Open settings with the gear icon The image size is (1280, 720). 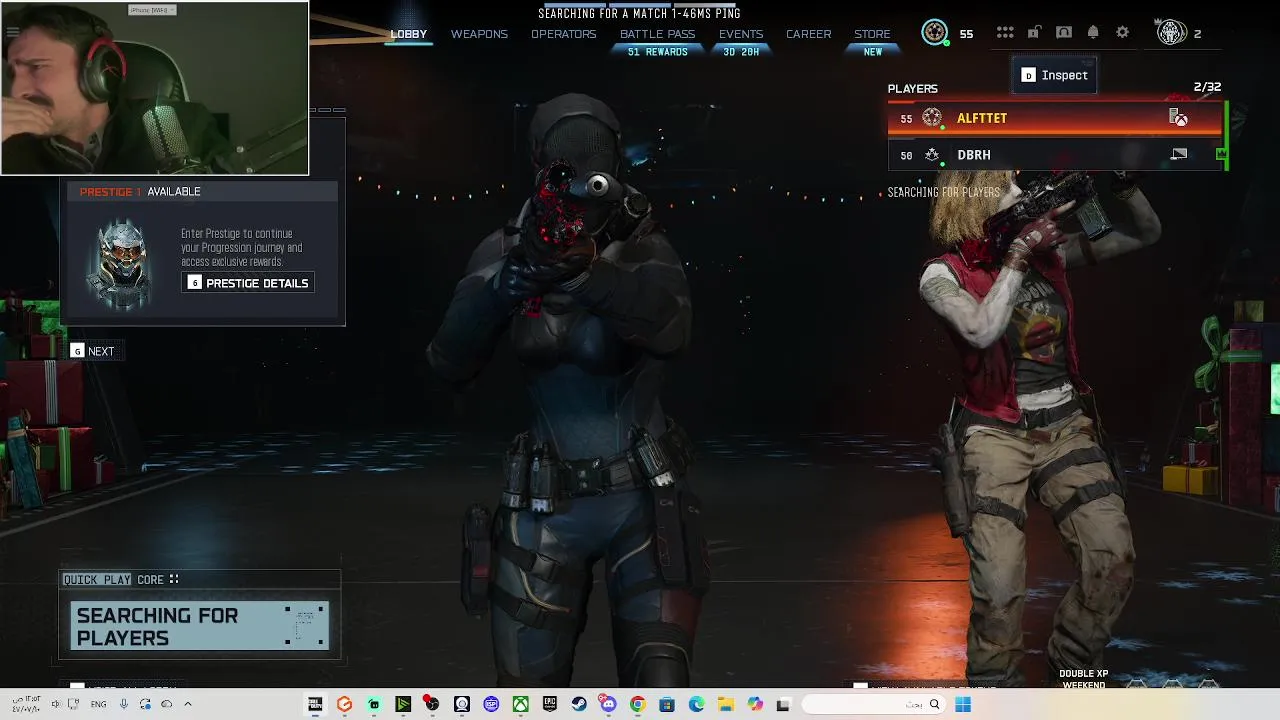coord(1122,33)
